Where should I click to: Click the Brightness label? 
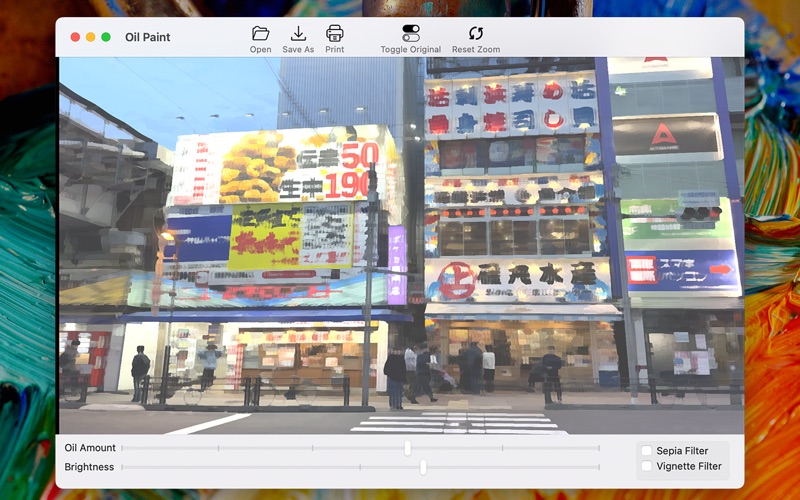89,467
